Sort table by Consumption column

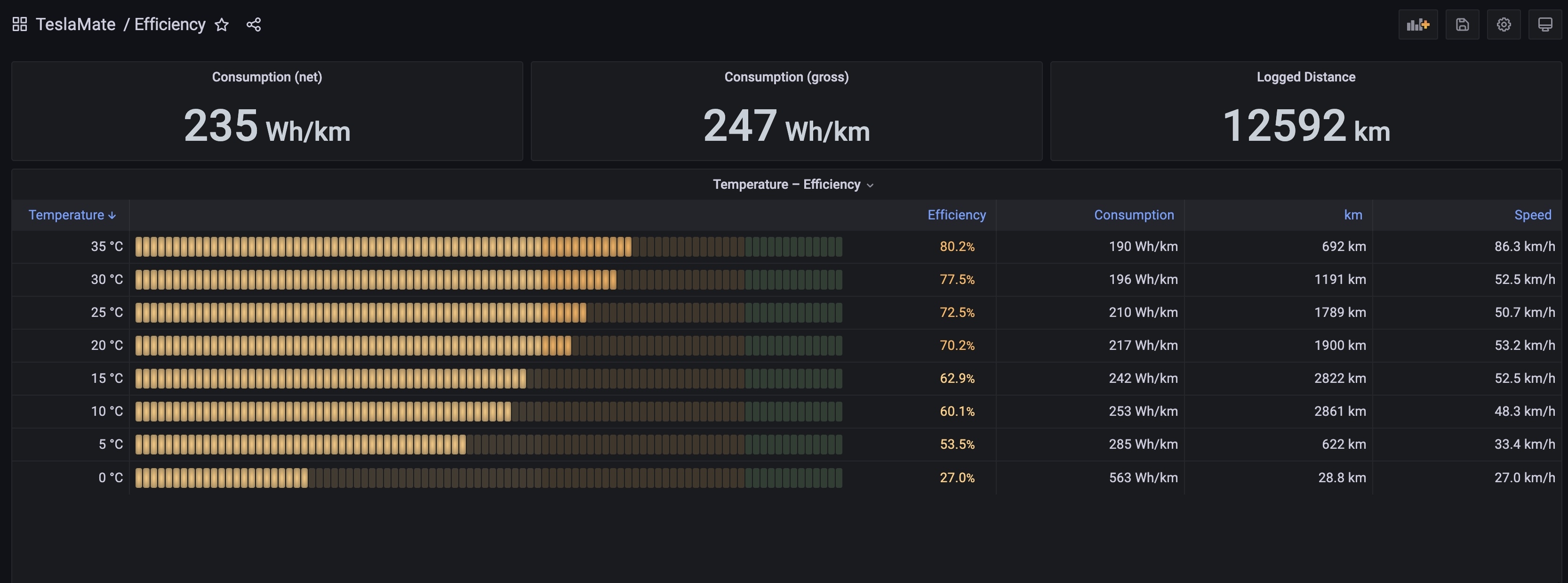pos(1133,215)
